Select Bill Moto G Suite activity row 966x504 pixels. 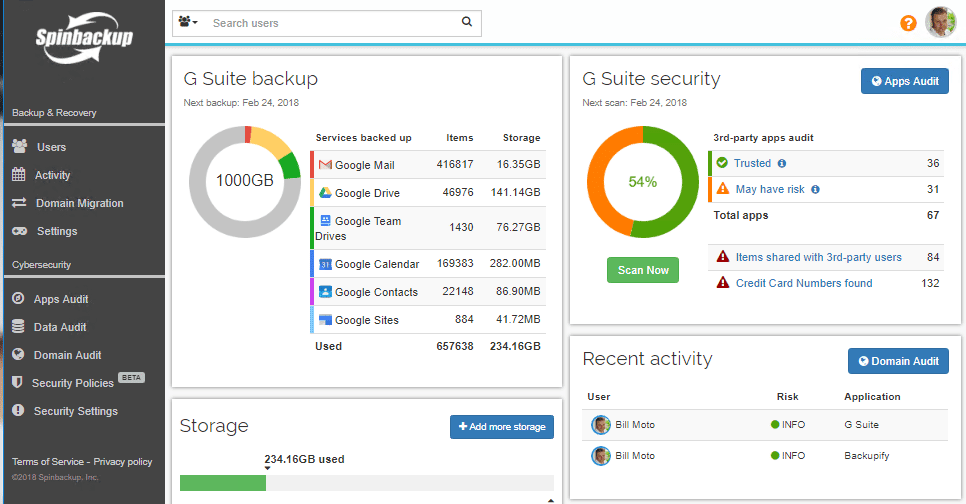pos(765,425)
